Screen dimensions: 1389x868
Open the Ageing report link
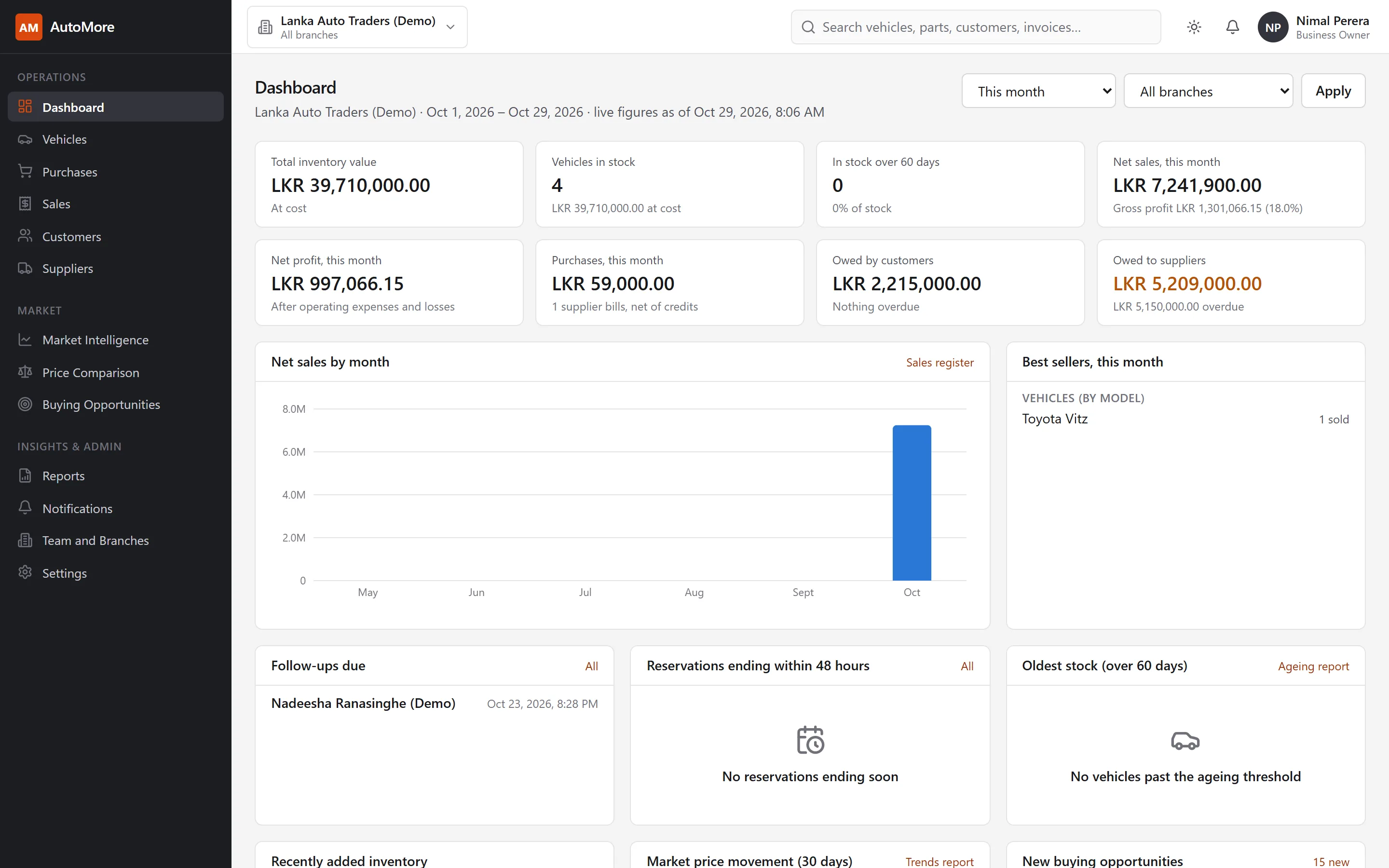(1313, 666)
